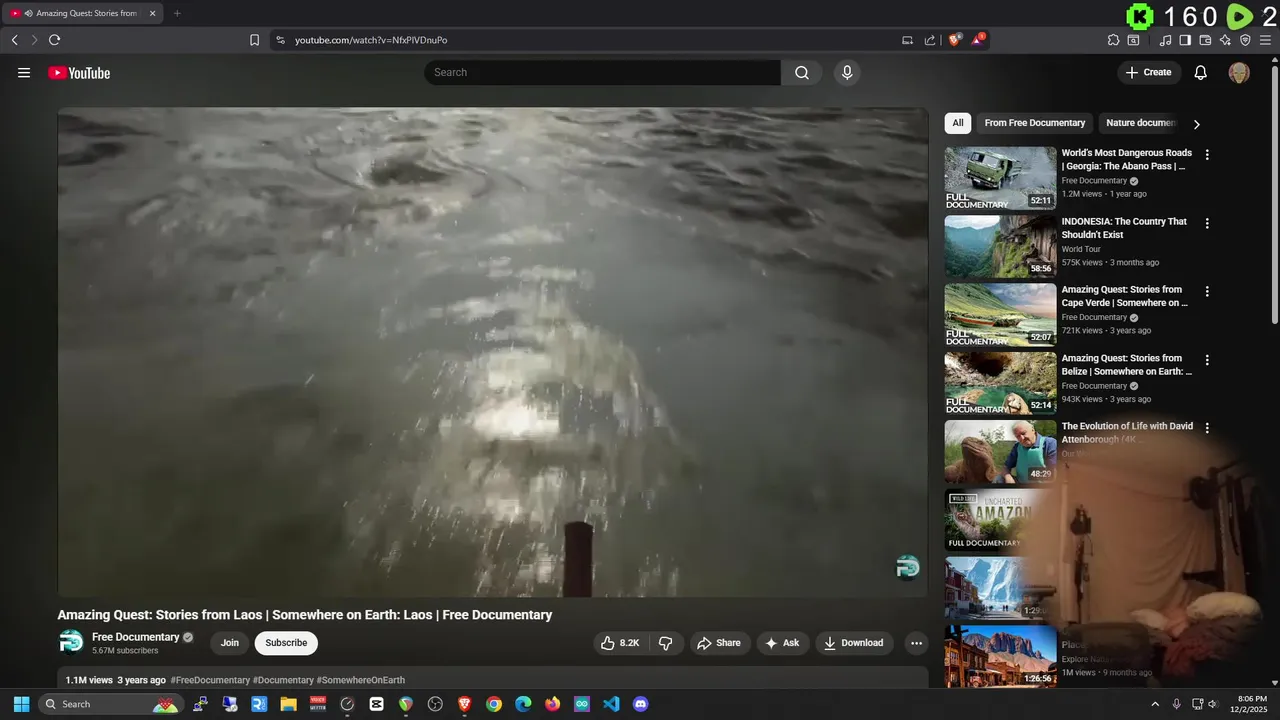This screenshot has height=720, width=1280.
Task: Focus the YouTube search field
Action: click(x=602, y=72)
